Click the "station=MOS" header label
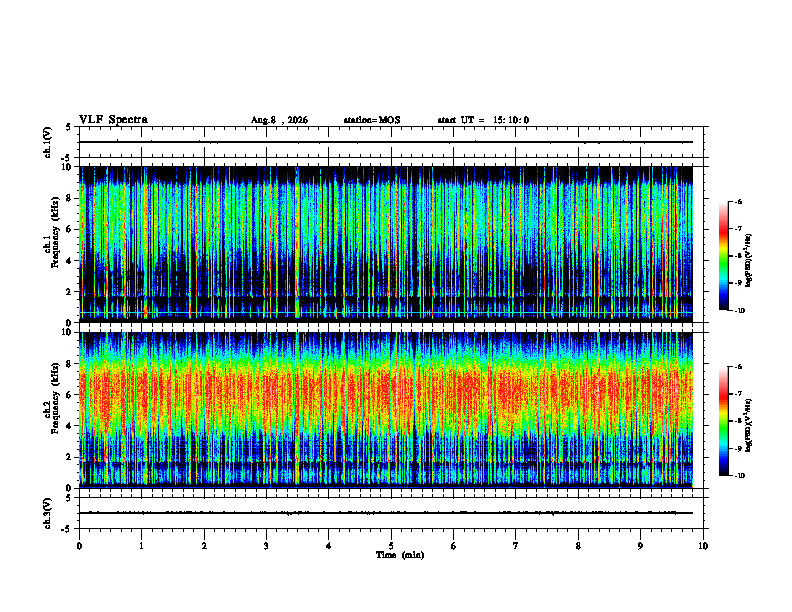Viewport: 792px width, 612px height. click(372, 120)
